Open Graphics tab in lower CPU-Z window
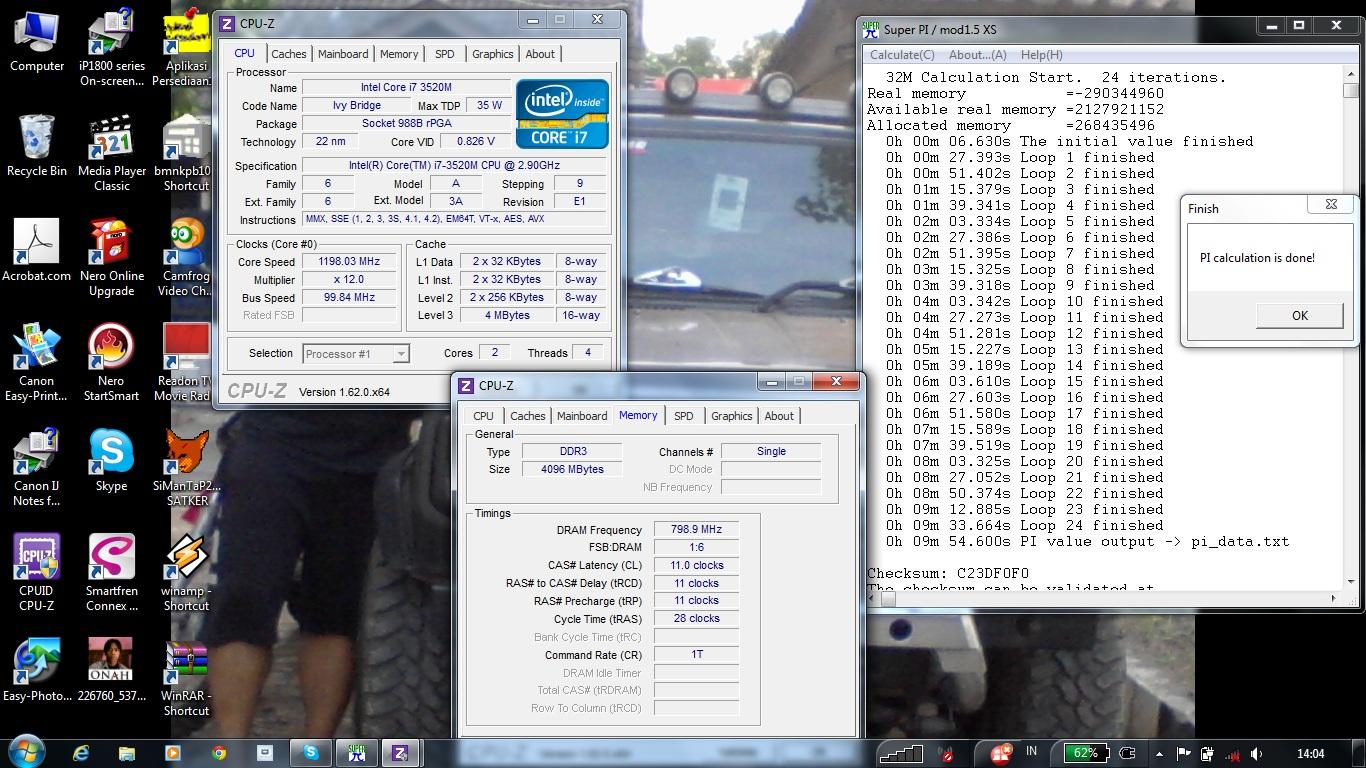This screenshot has width=1366, height=768. point(731,416)
